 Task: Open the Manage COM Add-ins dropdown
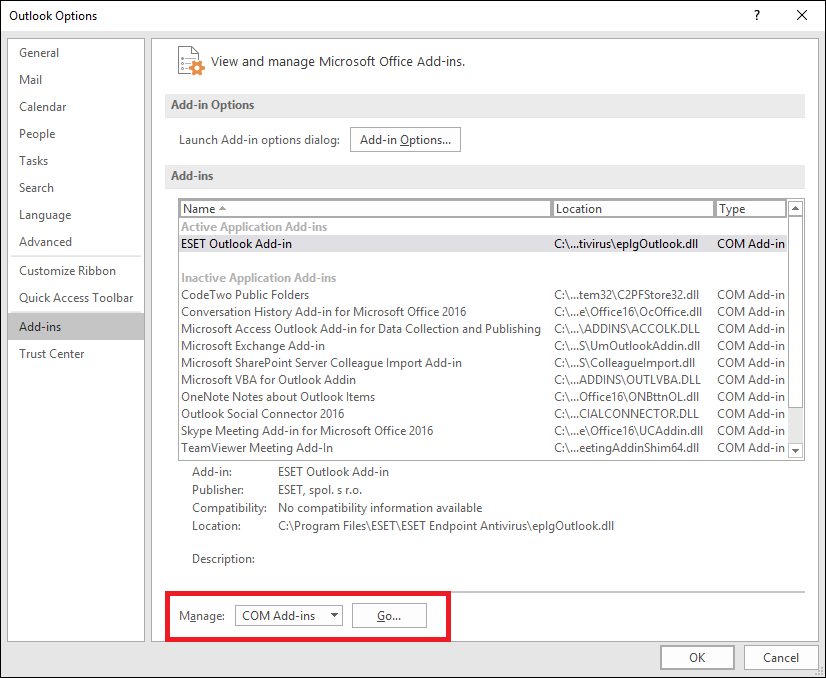(289, 615)
